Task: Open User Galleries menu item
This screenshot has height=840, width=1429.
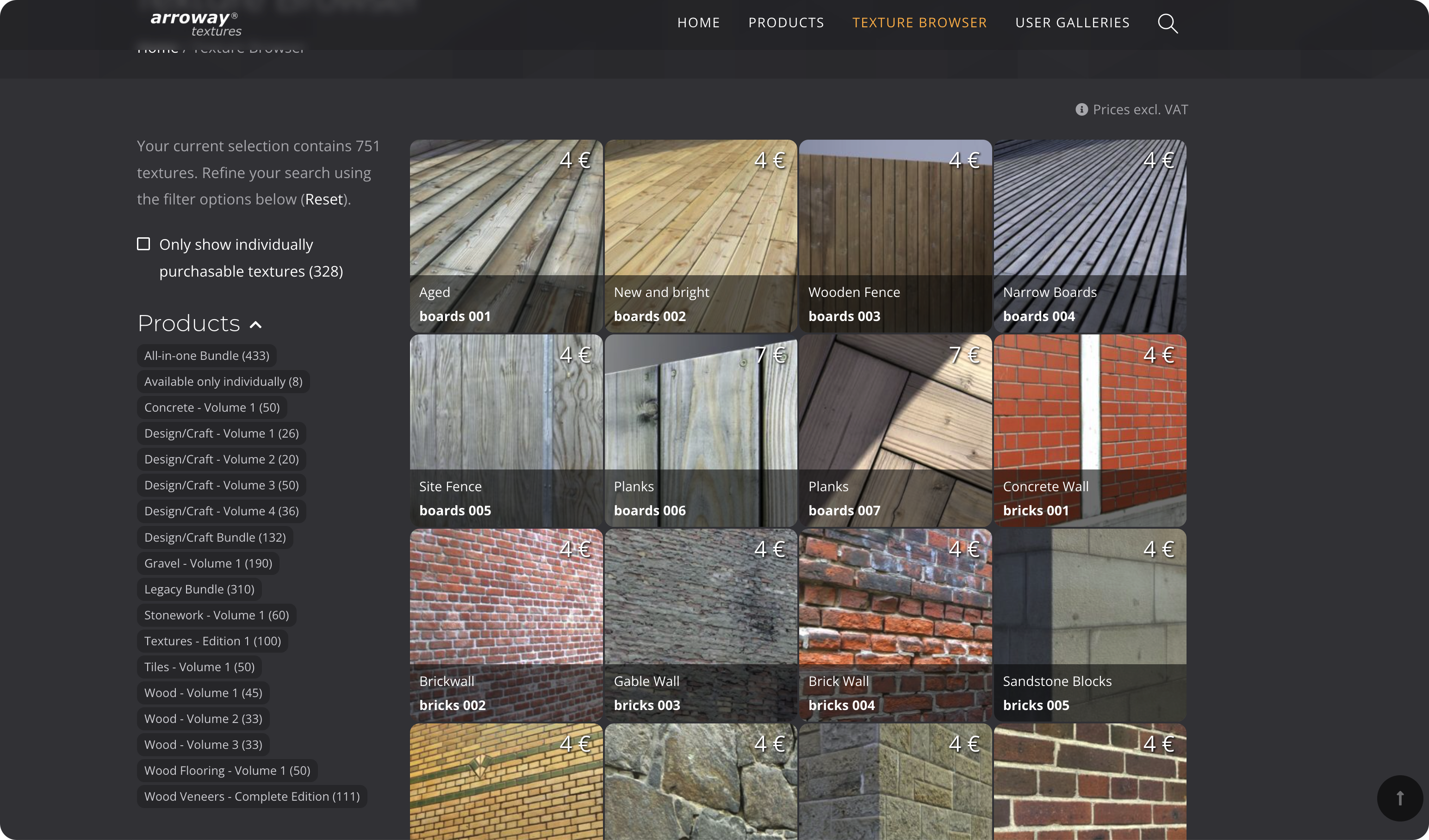Action: pyautogui.click(x=1072, y=23)
